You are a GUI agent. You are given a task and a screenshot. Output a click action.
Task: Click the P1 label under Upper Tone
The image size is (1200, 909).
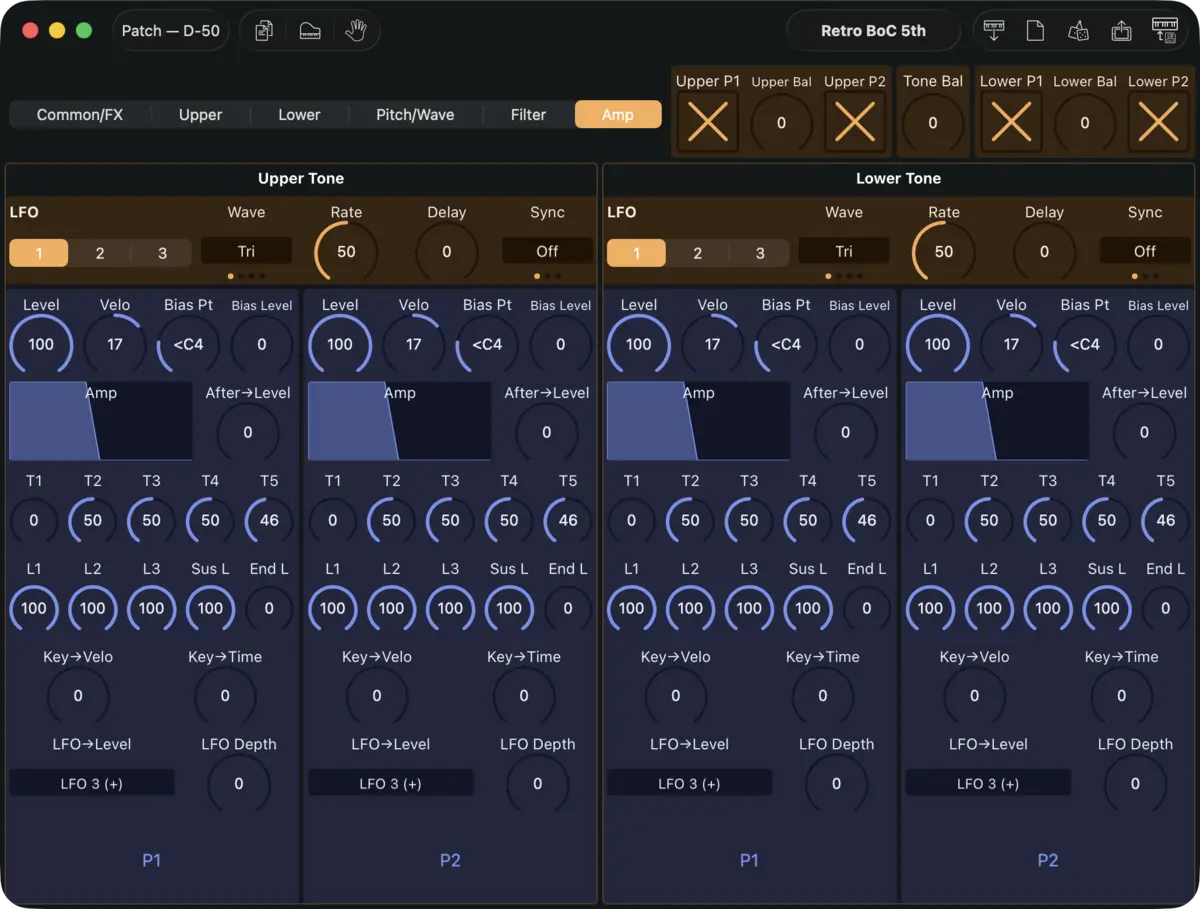coord(151,860)
